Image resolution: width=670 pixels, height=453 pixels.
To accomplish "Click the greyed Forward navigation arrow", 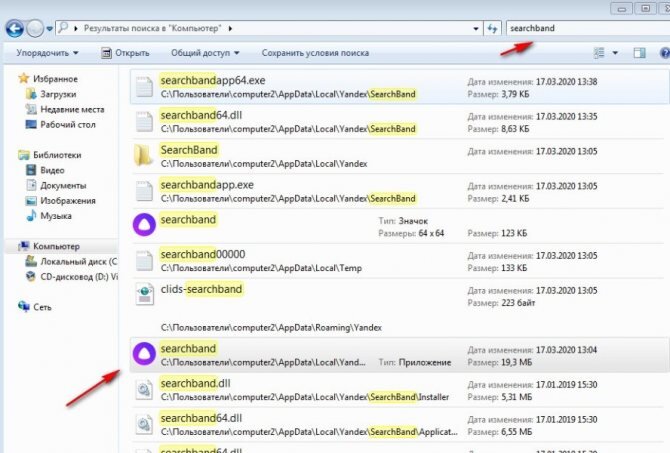I will click(x=35, y=29).
